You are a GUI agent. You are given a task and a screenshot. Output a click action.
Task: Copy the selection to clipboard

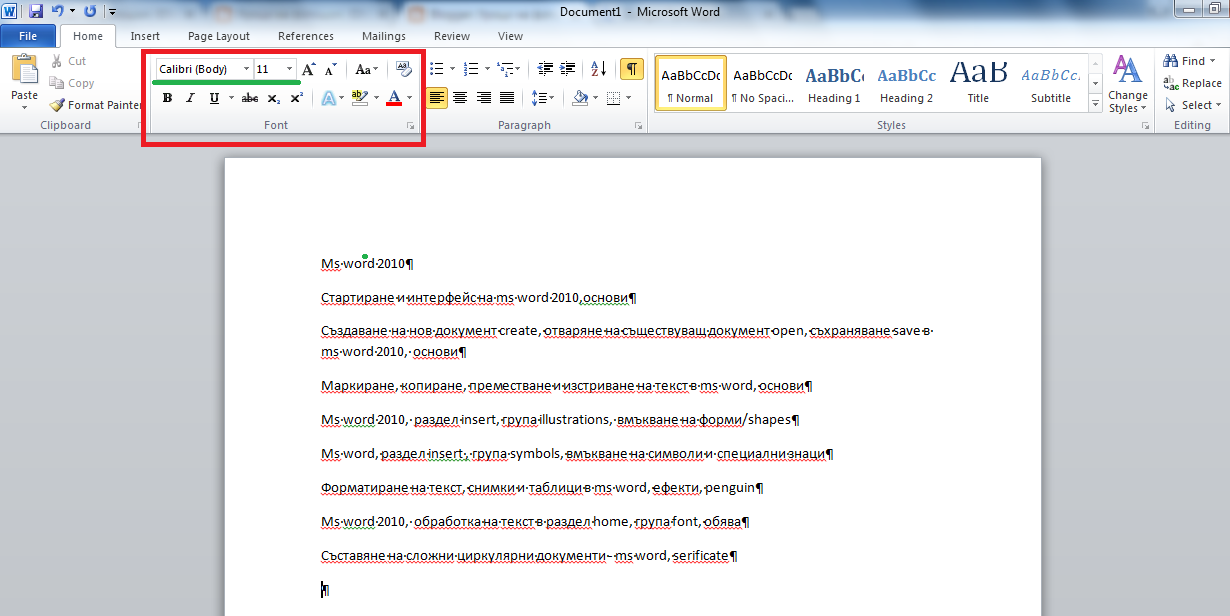pos(72,83)
